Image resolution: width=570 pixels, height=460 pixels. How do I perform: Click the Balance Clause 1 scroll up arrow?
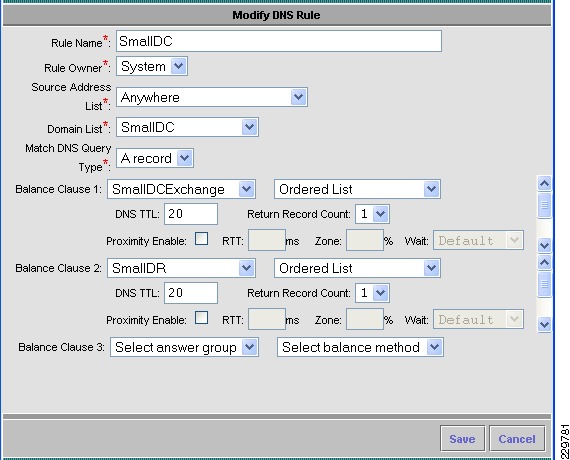[544, 183]
